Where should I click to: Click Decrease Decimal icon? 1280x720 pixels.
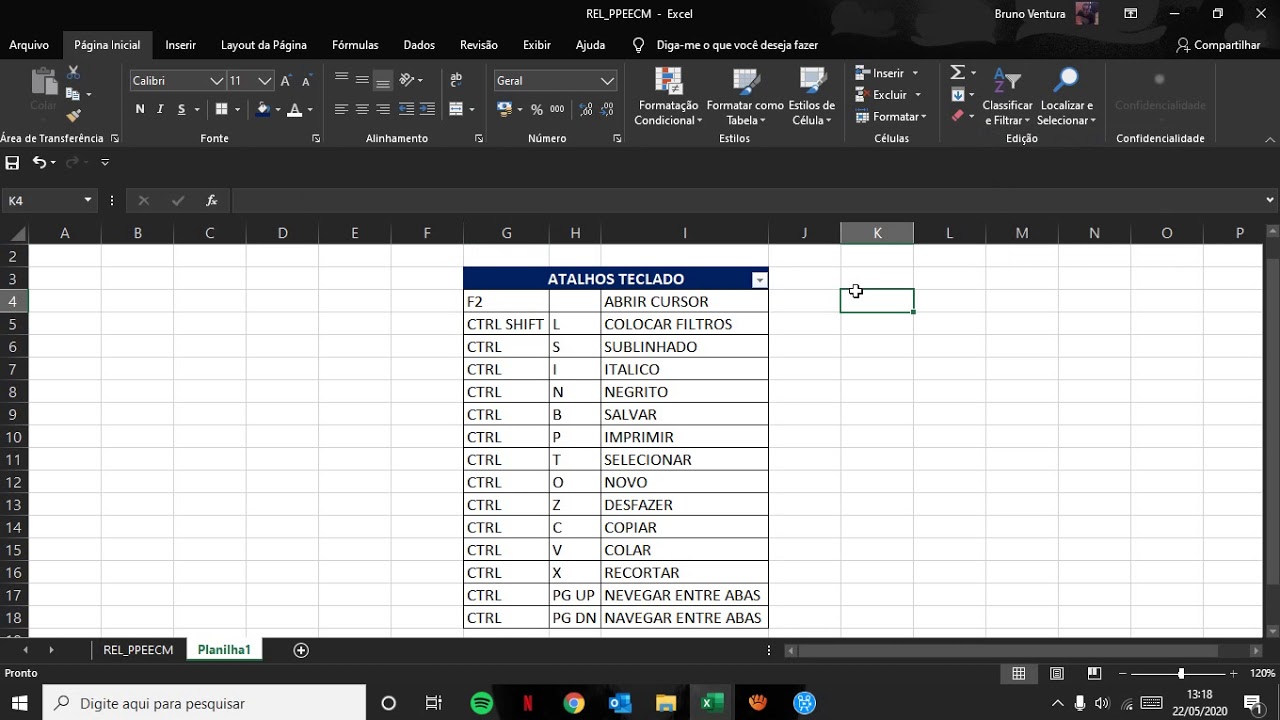pyautogui.click(x=606, y=109)
